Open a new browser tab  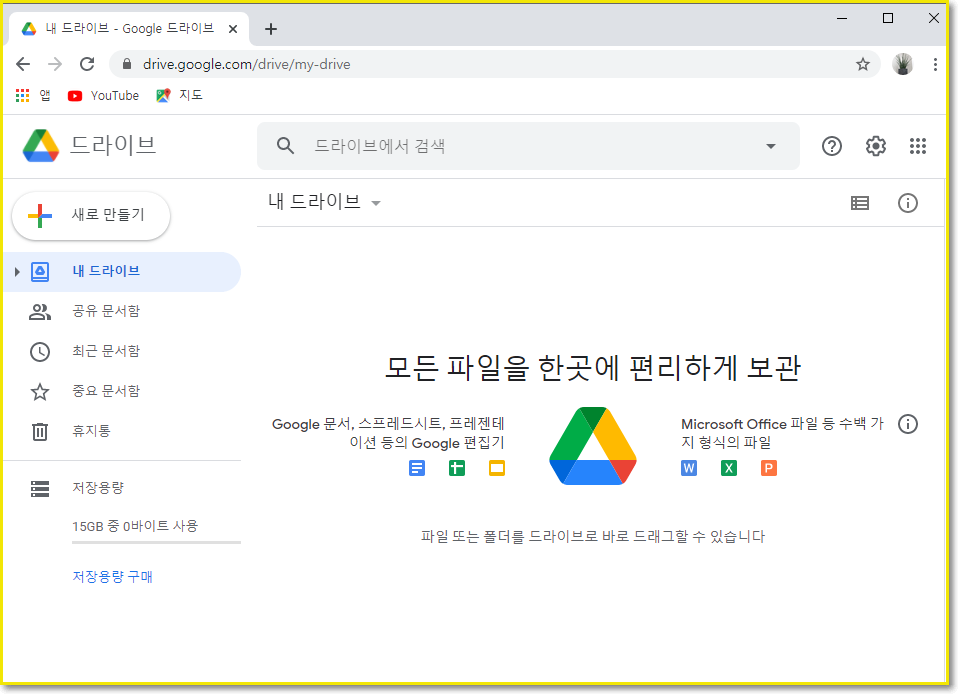pyautogui.click(x=271, y=29)
